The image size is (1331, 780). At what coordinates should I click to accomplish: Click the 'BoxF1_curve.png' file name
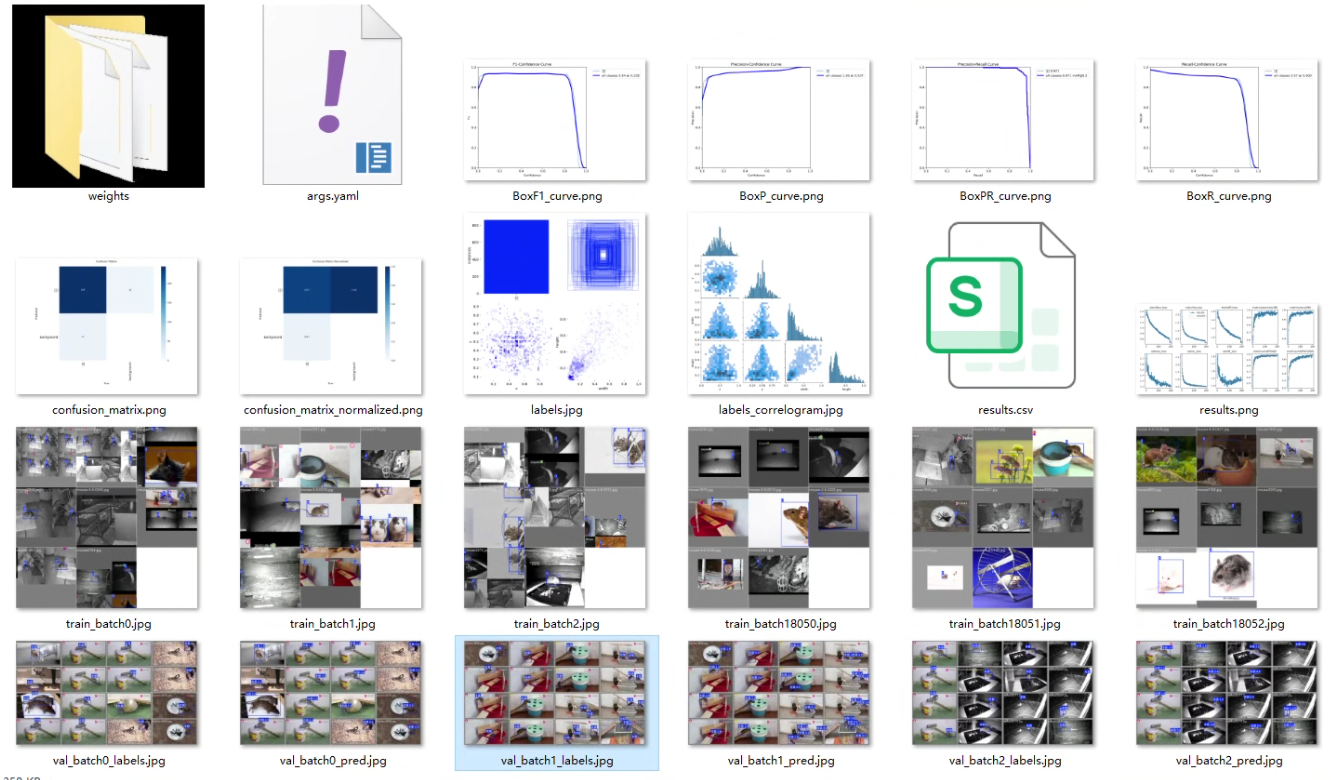556,196
